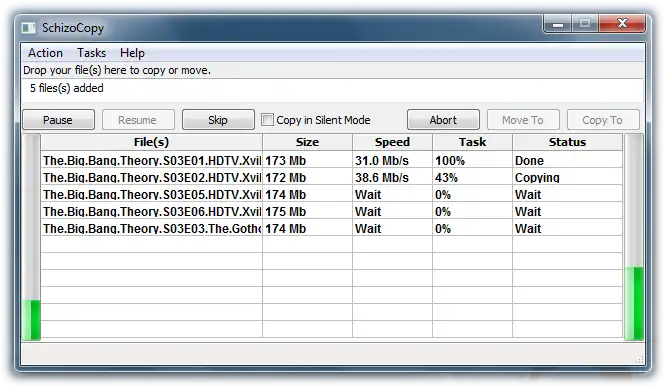This screenshot has width=665, height=387.
Task: Skip the current file
Action: point(218,120)
